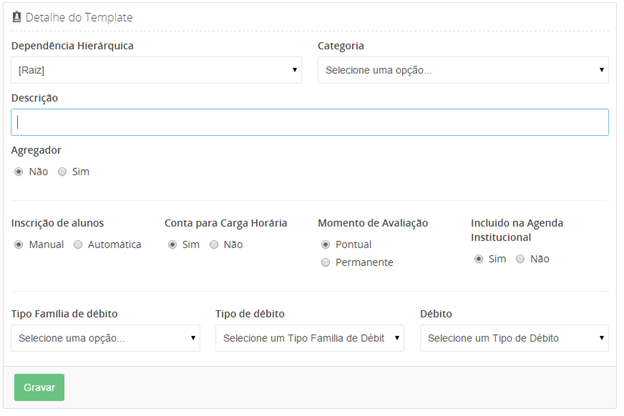This screenshot has width=624, height=416.
Task: Choose Manual for Inscrição de alunos
Action: [x=19, y=244]
